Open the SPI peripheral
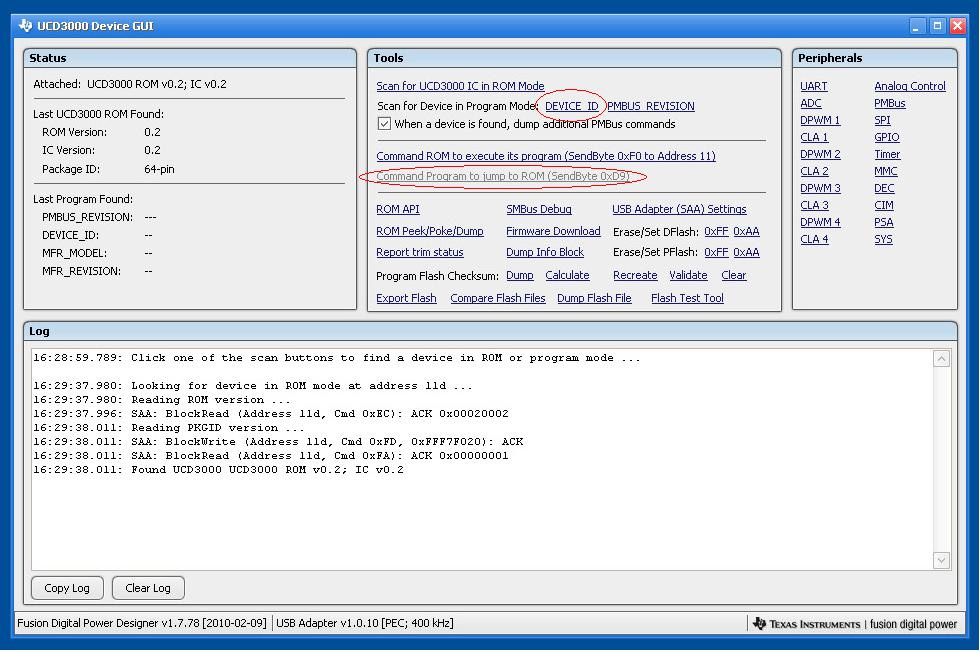This screenshot has height=652, width=980. coord(882,120)
